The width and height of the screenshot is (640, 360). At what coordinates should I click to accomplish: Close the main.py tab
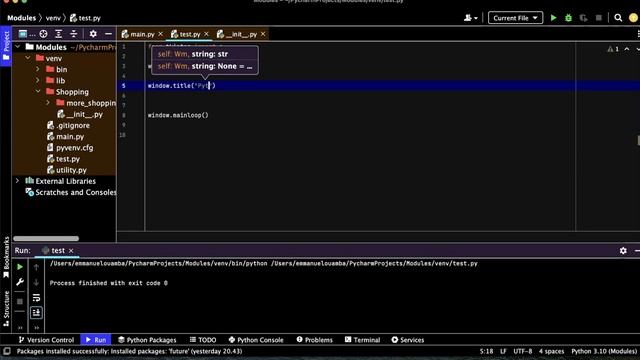160,34
